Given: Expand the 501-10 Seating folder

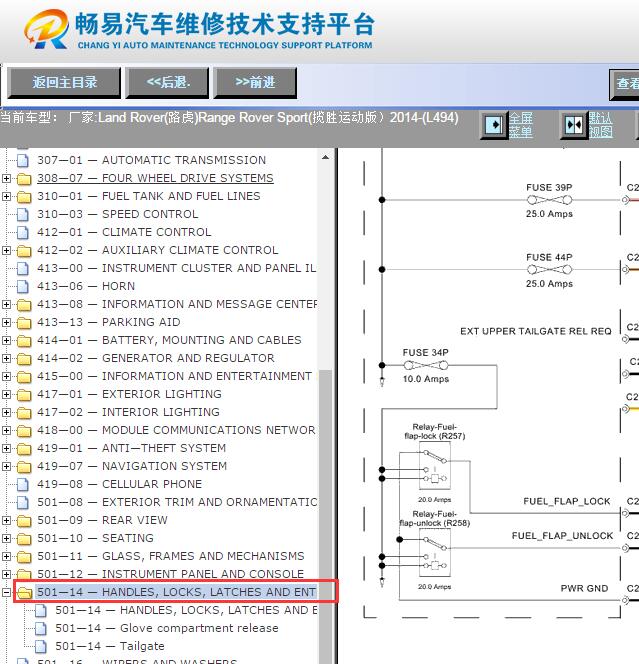Looking at the screenshot, I should coord(7,539).
